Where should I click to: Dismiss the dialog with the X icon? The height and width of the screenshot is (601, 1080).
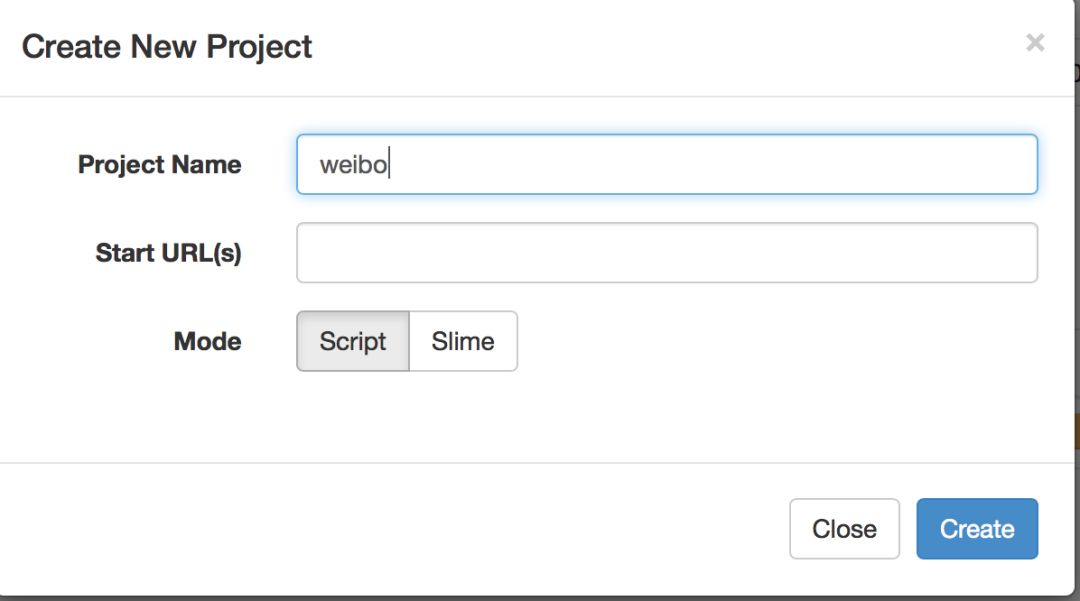(x=1035, y=42)
